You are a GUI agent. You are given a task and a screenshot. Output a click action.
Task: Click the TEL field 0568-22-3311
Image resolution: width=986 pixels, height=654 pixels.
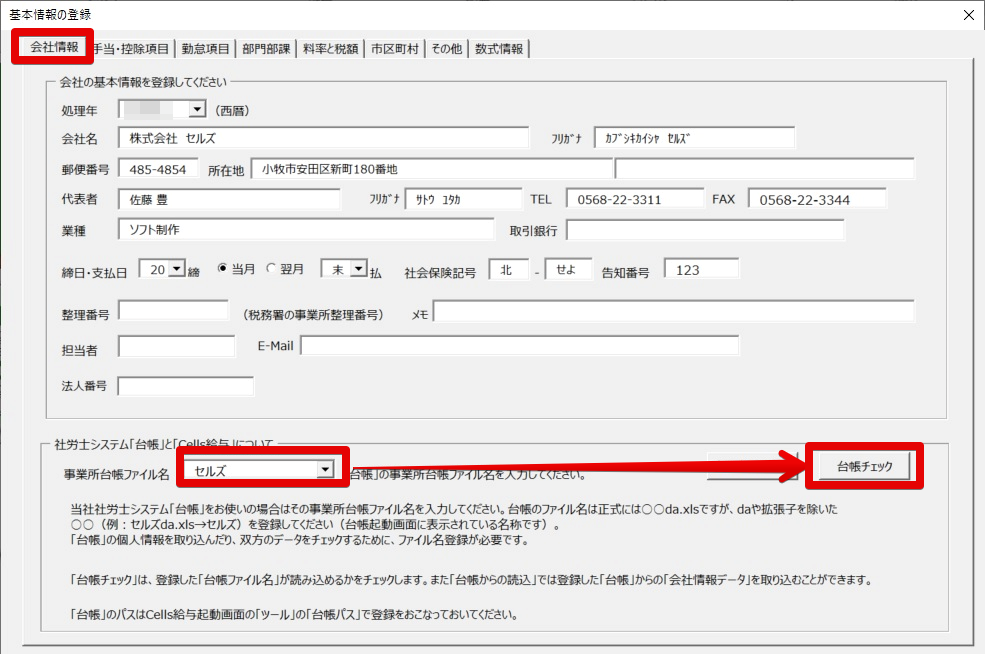click(x=635, y=199)
